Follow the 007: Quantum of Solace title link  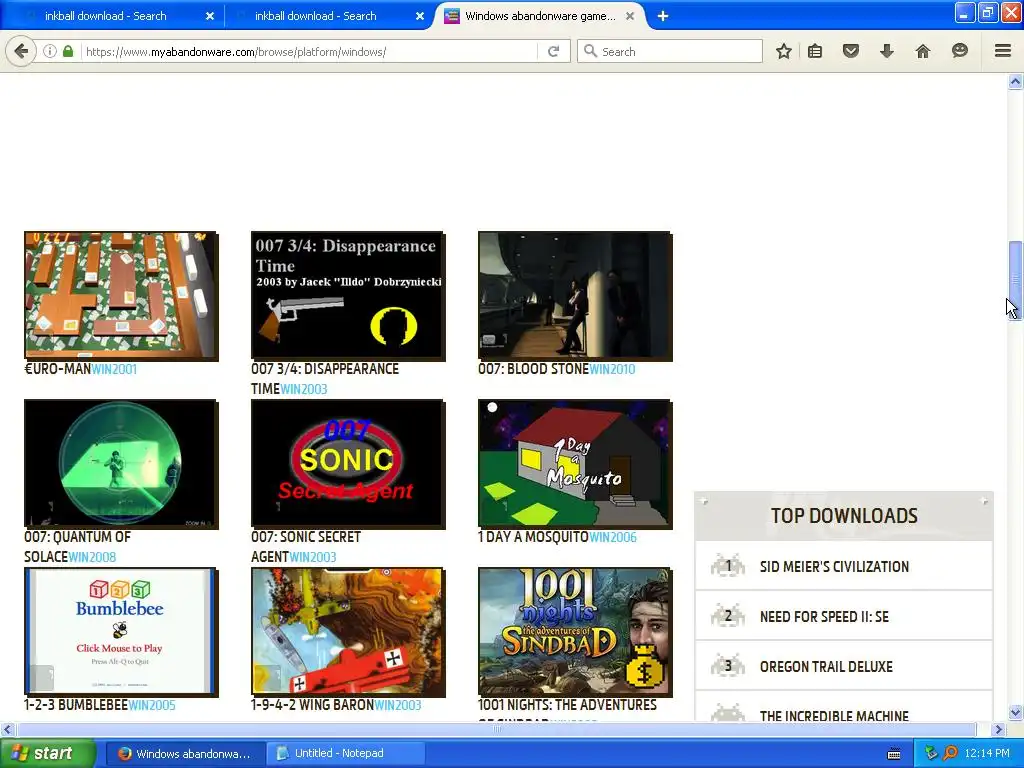click(x=77, y=547)
